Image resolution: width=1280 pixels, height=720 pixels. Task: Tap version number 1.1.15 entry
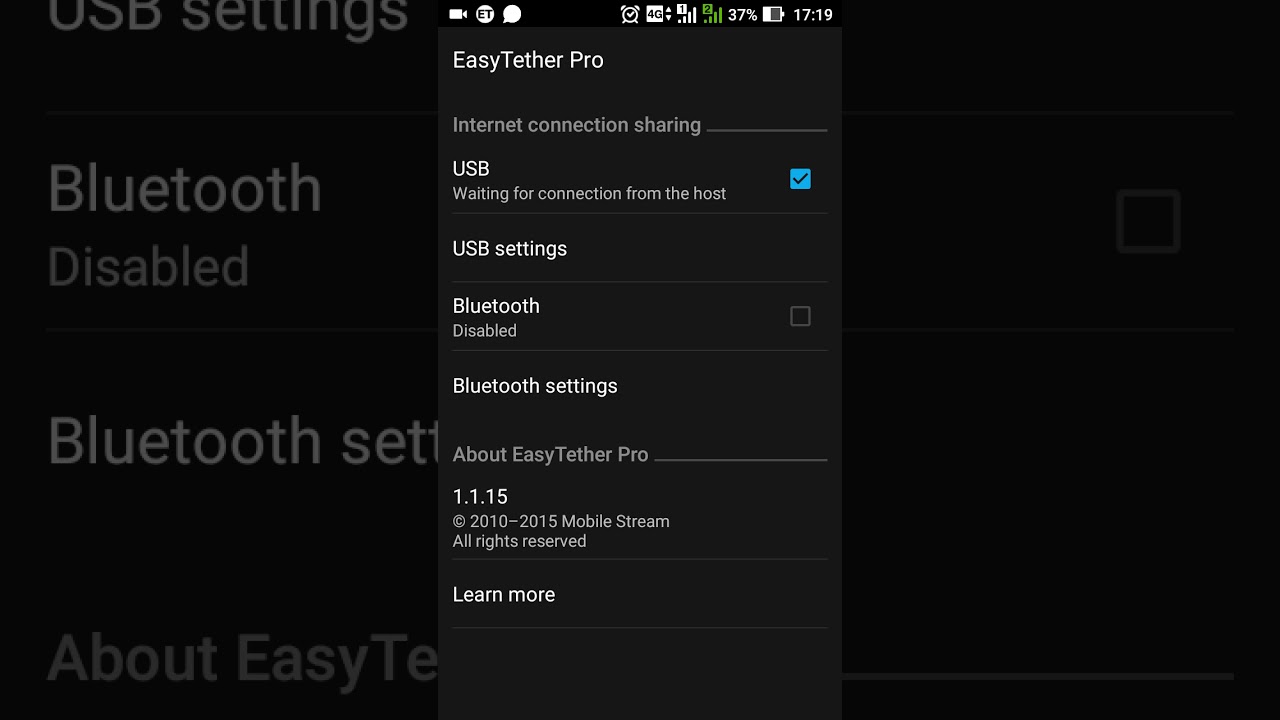click(480, 496)
